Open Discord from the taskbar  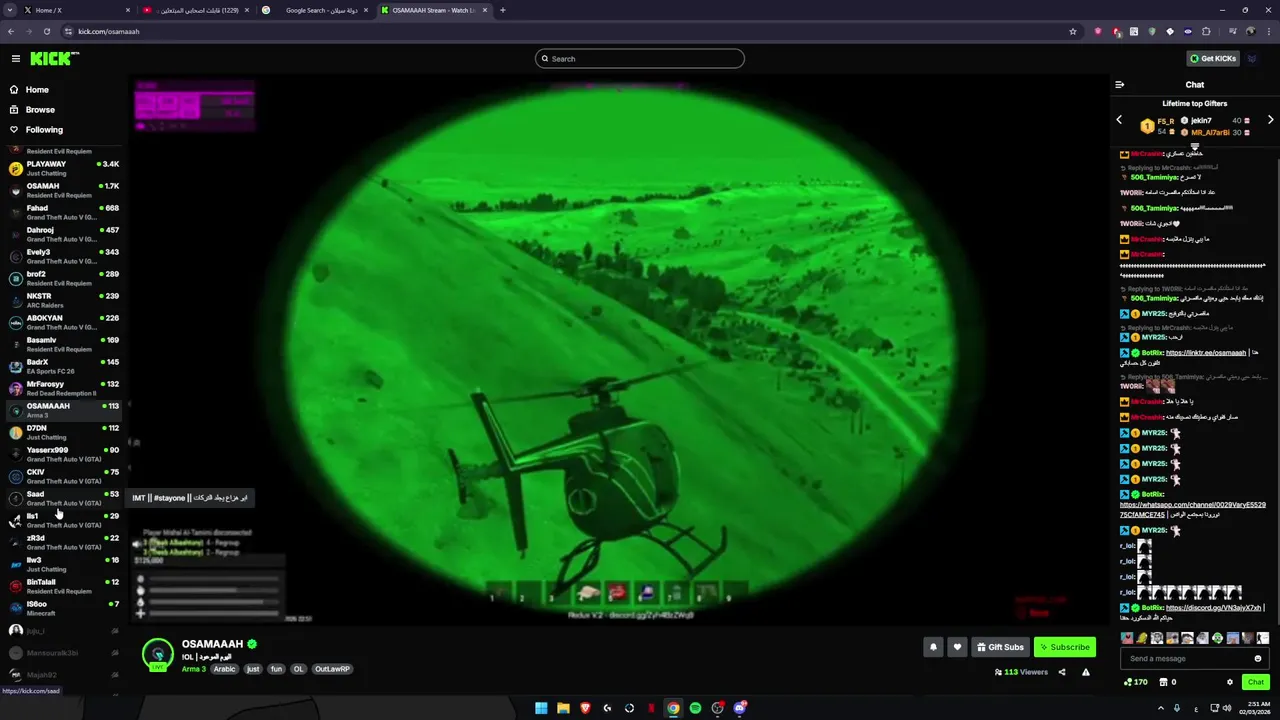click(739, 708)
